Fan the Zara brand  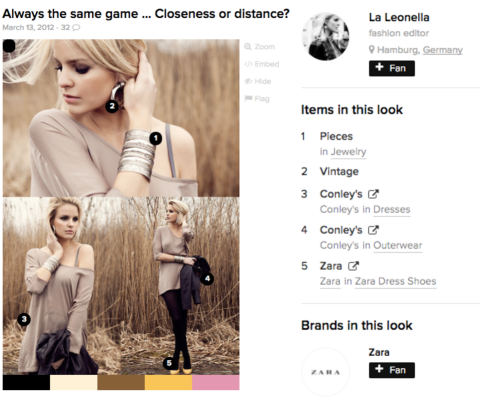tap(392, 370)
